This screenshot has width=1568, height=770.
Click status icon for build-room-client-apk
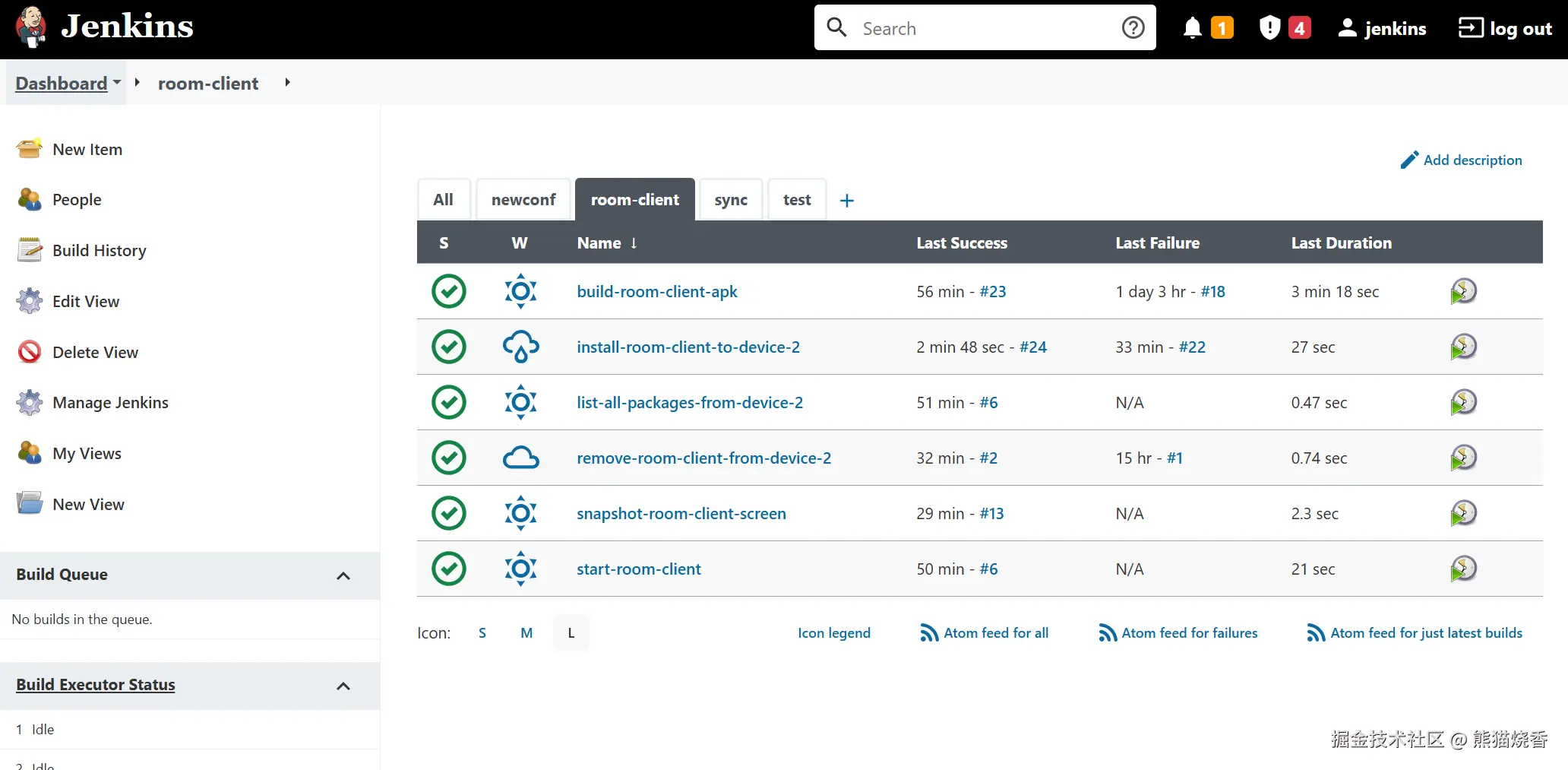[x=449, y=291]
